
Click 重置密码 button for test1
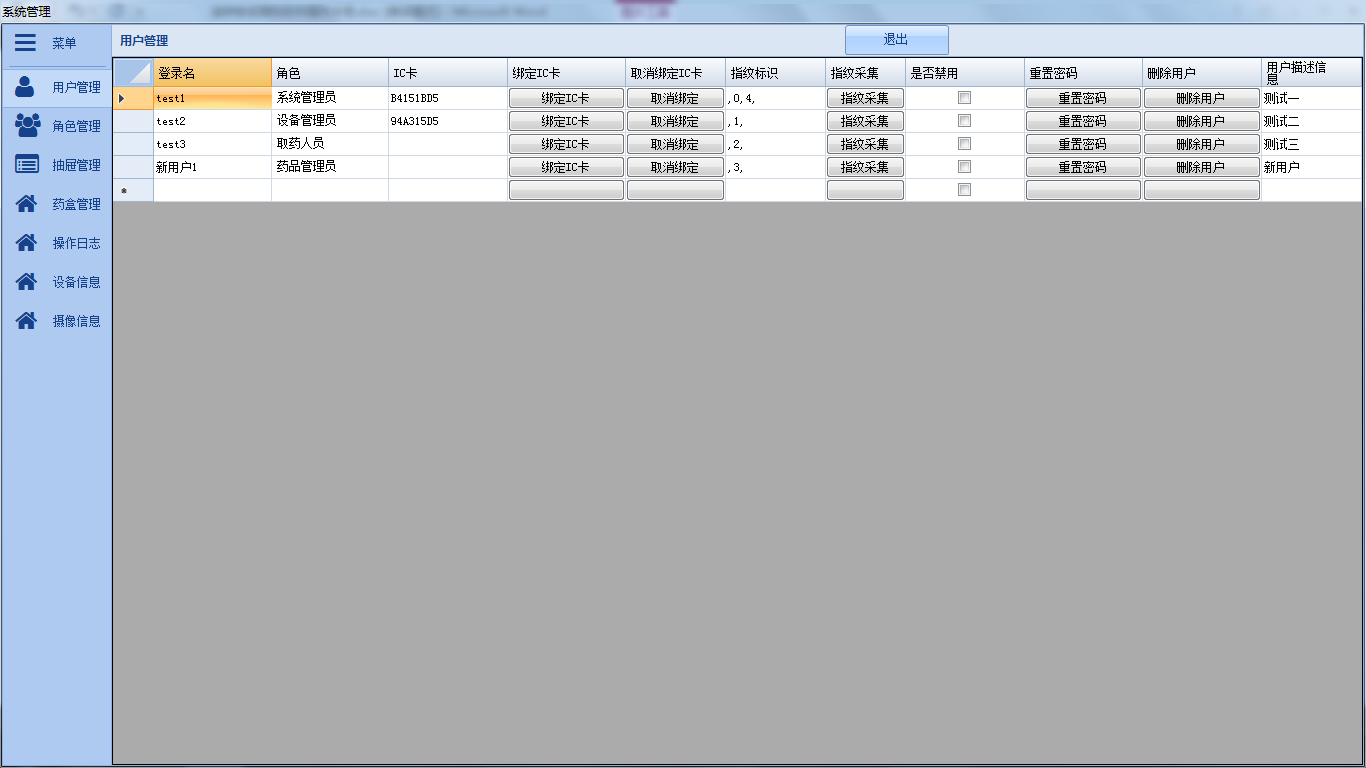pyautogui.click(x=1083, y=98)
